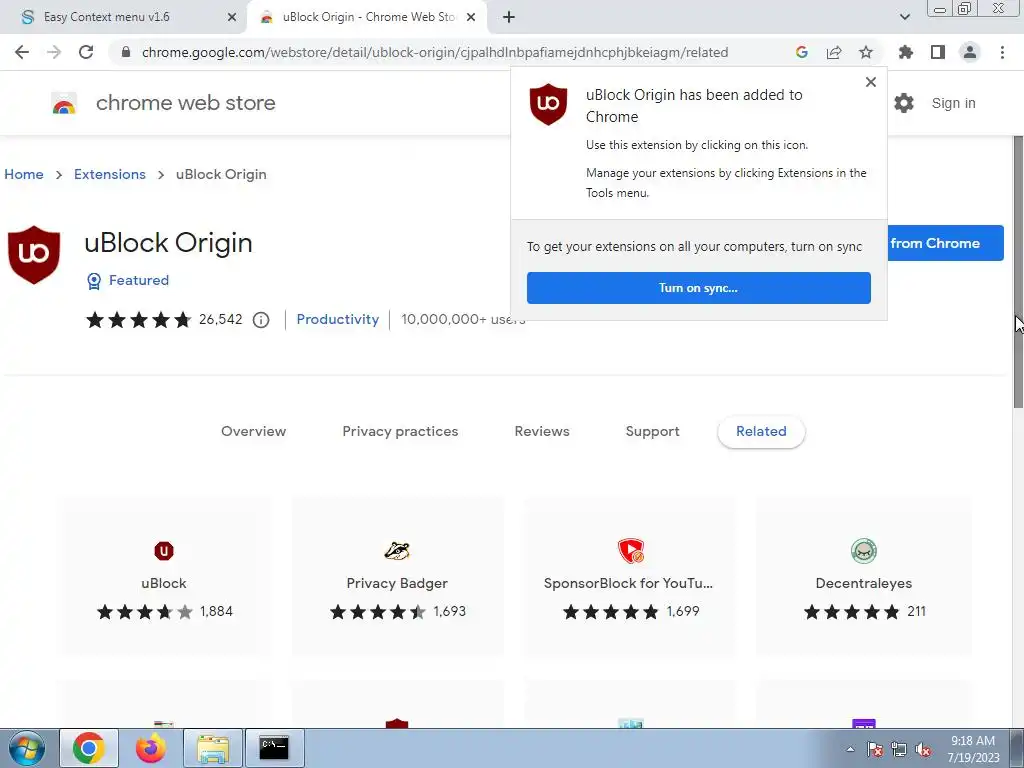Click the Privacy Badger badger icon
This screenshot has height=768, width=1024.
click(397, 551)
